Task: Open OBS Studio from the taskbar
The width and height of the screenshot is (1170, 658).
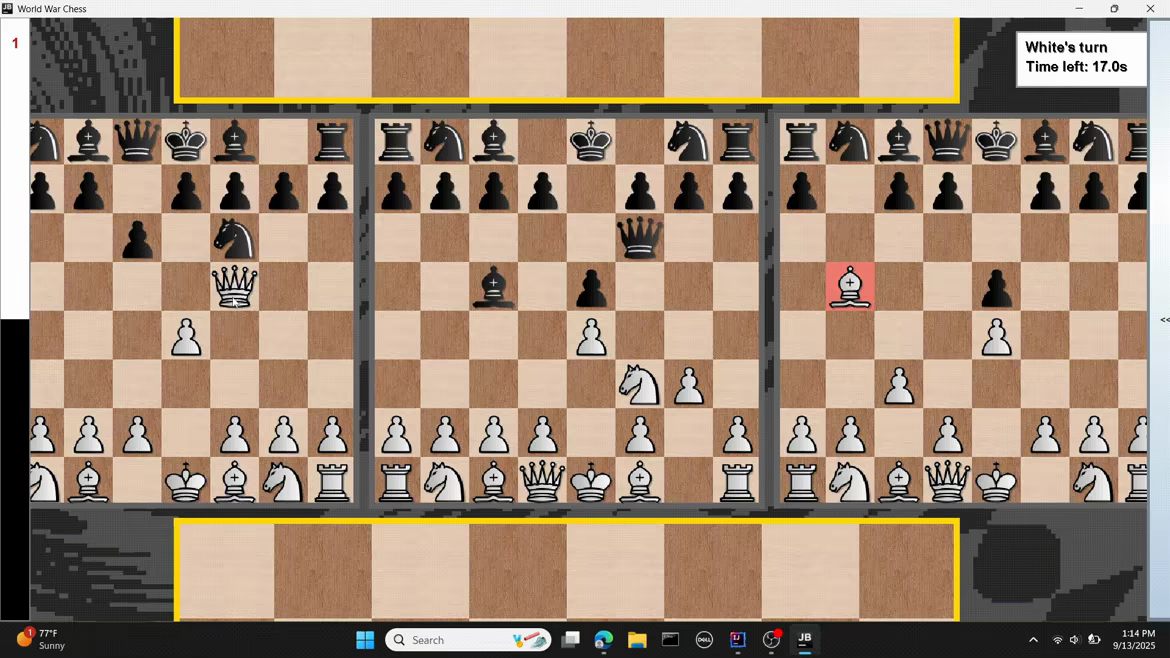Action: point(771,640)
